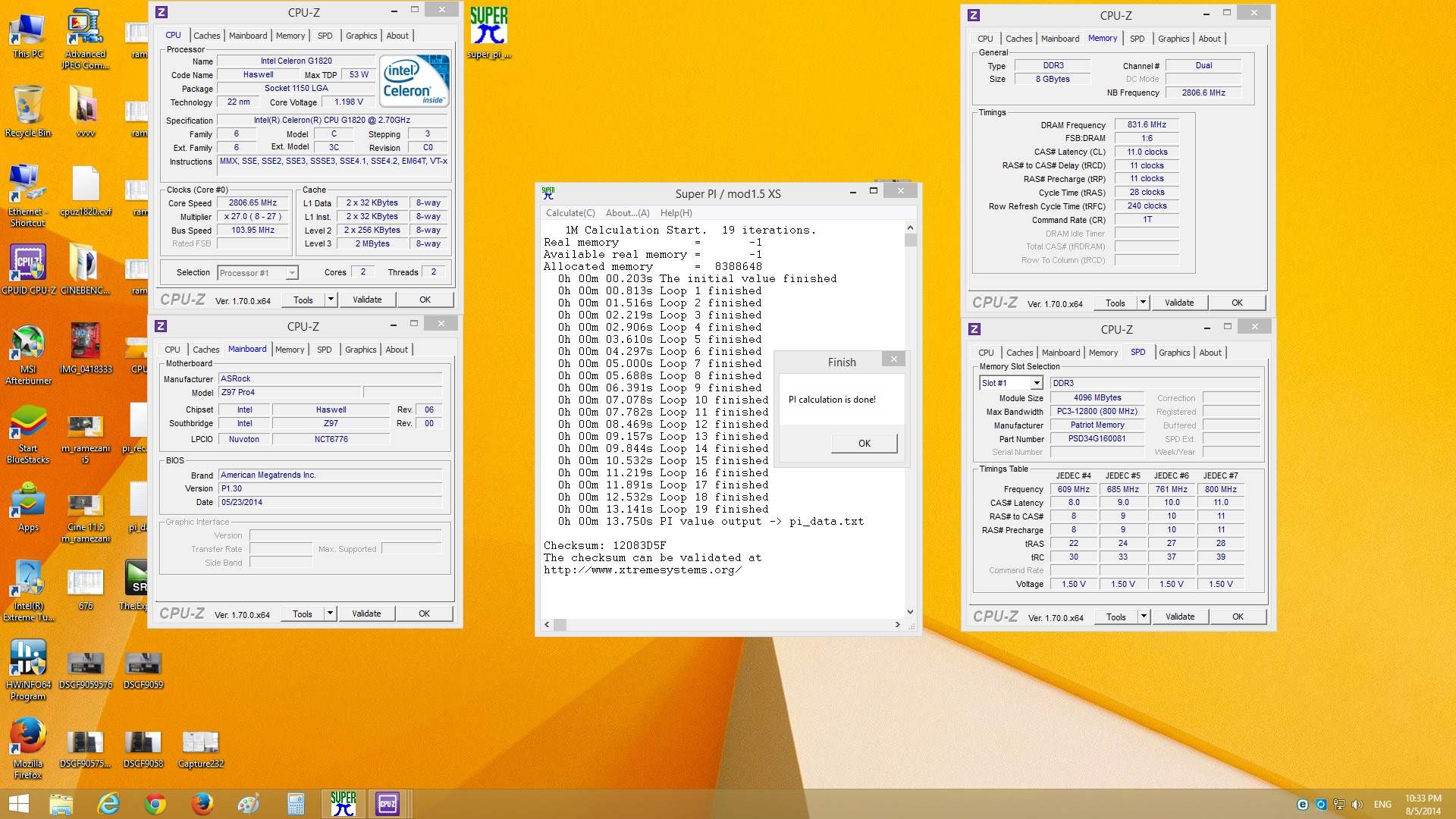
Task: Open Help(H) menu in Super PI
Action: [676, 213]
